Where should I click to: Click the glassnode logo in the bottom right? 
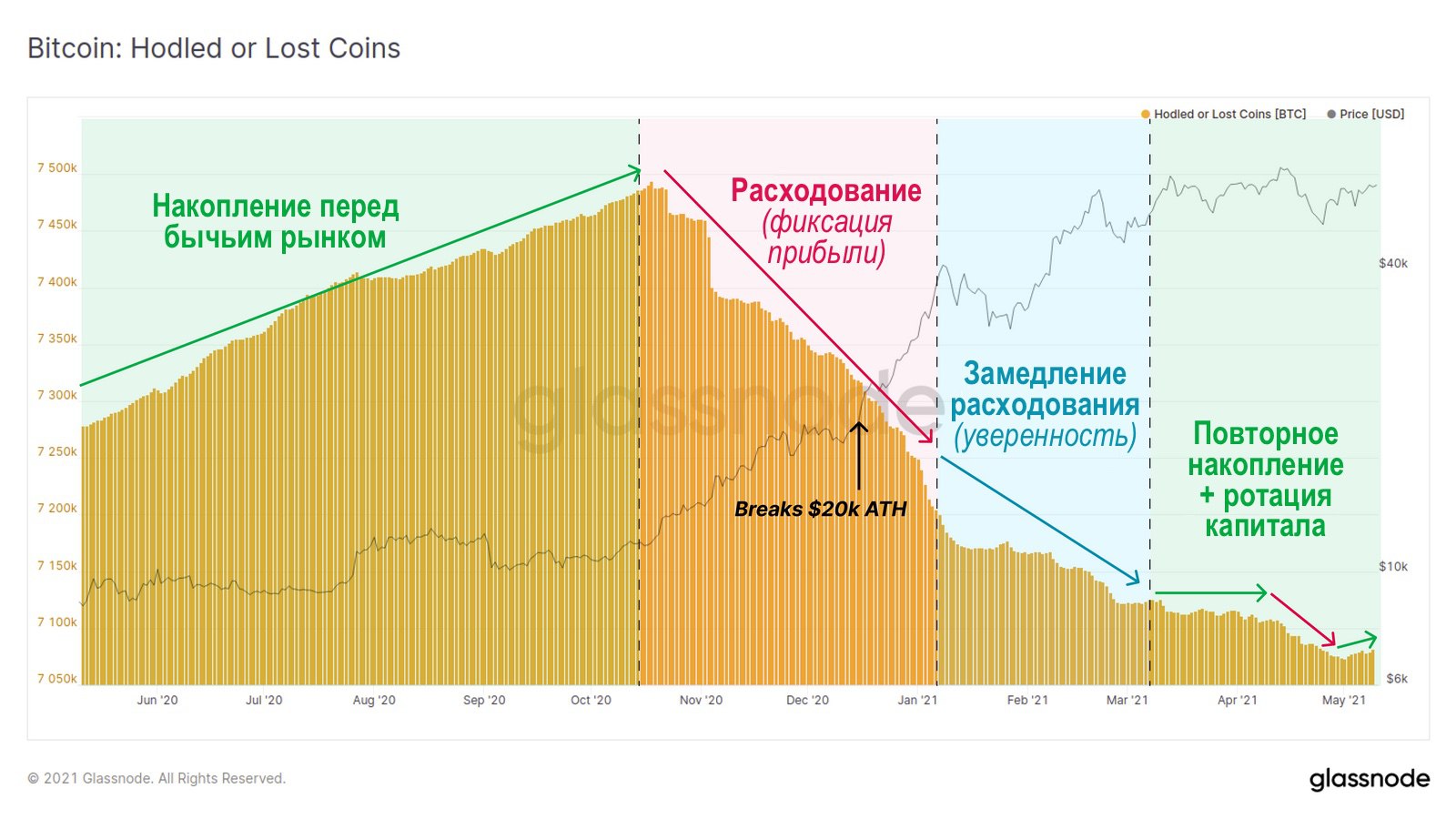tap(1369, 779)
